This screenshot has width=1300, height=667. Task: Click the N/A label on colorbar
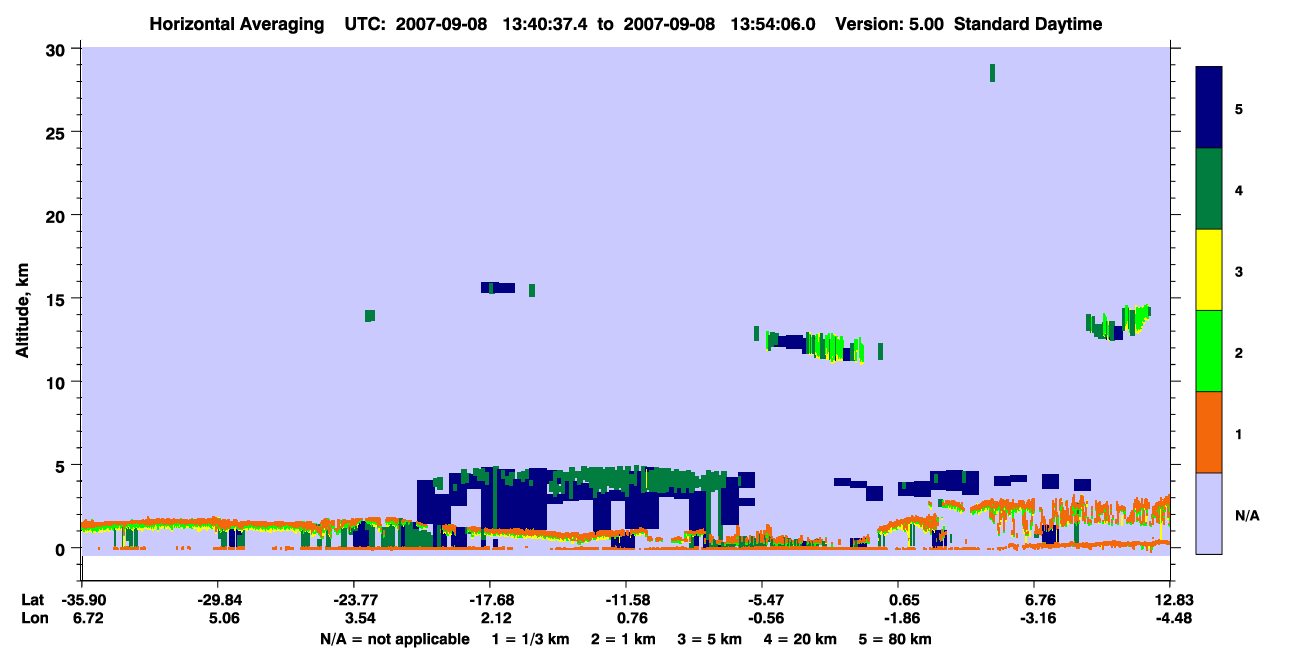[x=1247, y=515]
